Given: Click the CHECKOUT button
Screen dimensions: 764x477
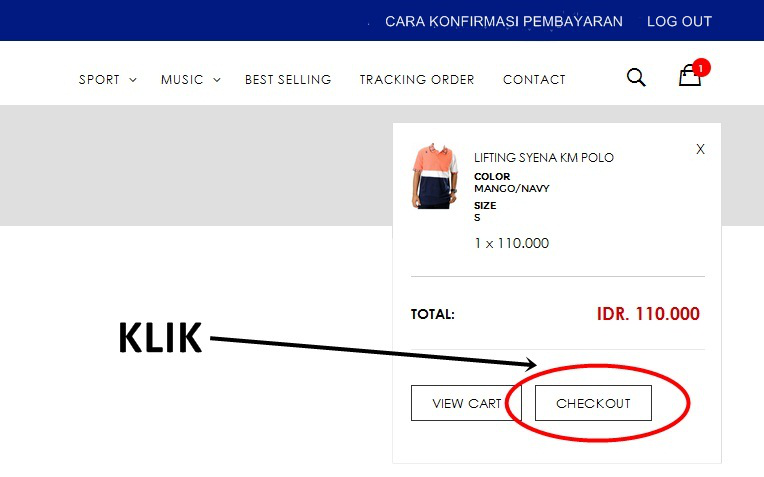Looking at the screenshot, I should click(x=593, y=403).
